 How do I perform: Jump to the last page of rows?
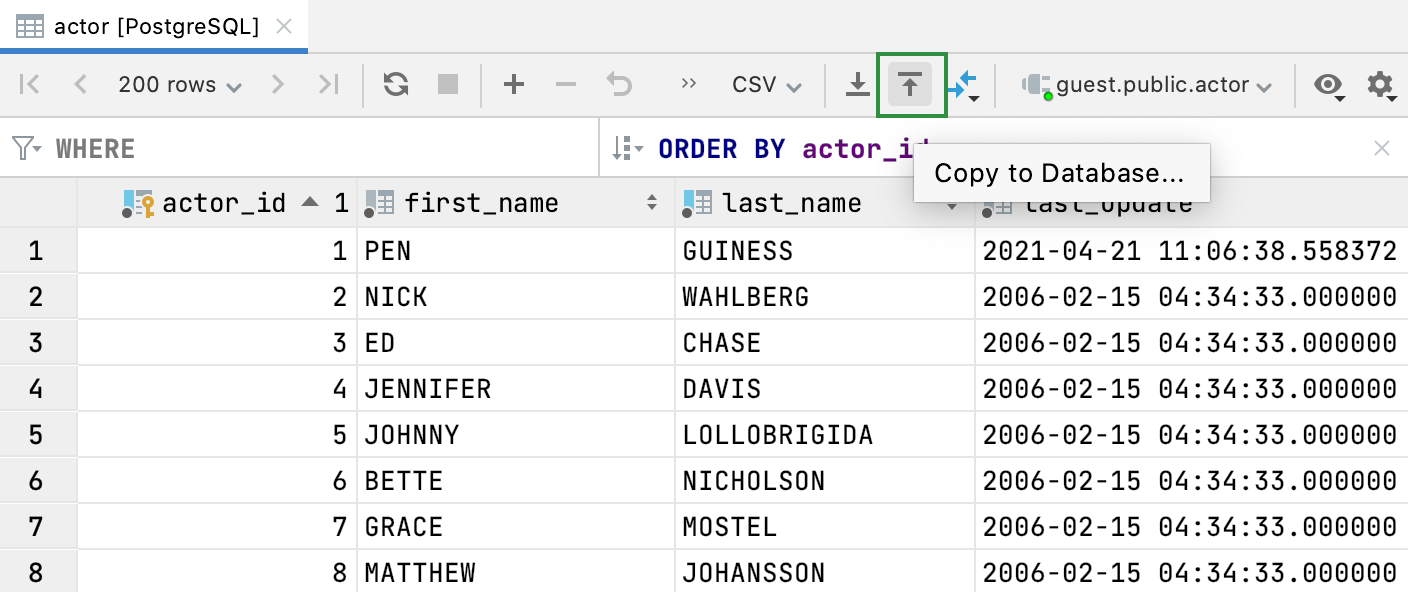(328, 85)
